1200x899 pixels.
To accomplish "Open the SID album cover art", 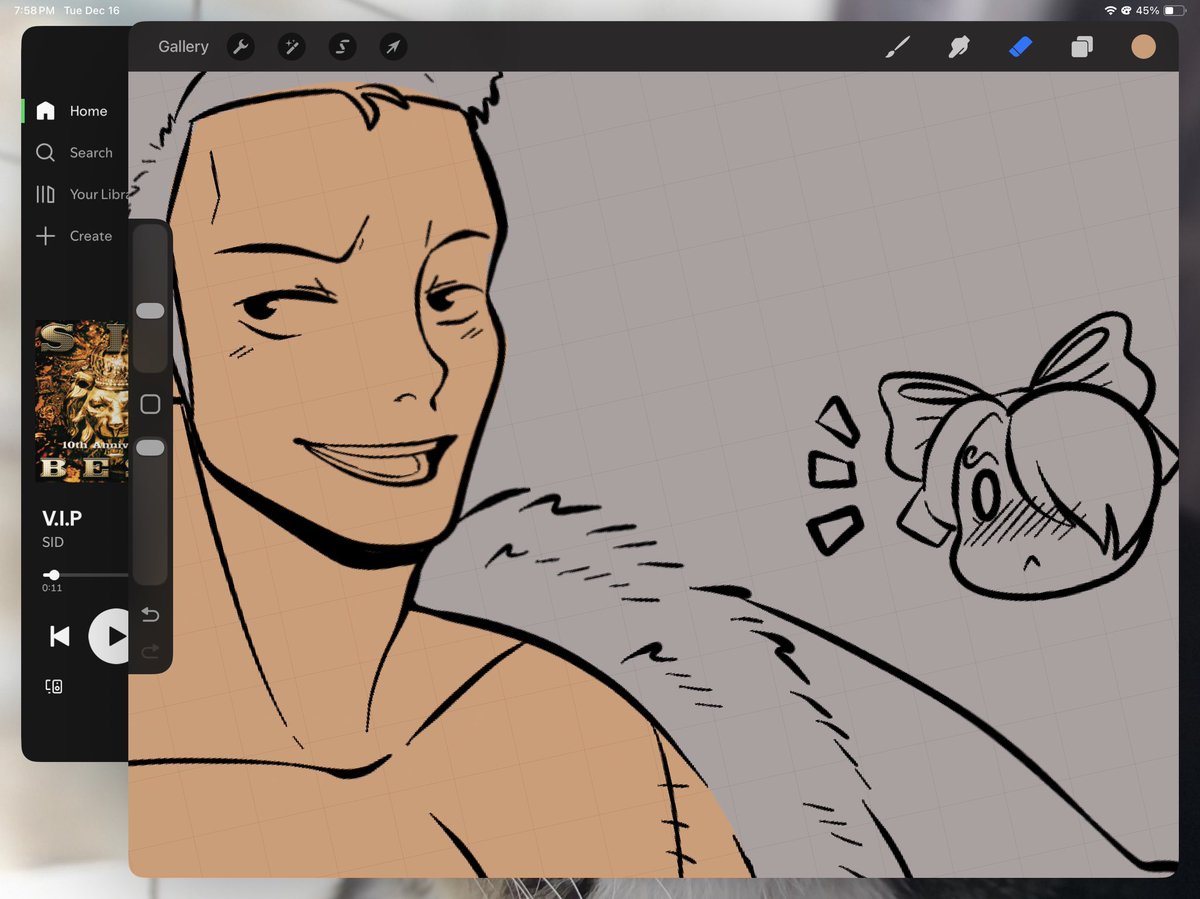I will coord(82,401).
